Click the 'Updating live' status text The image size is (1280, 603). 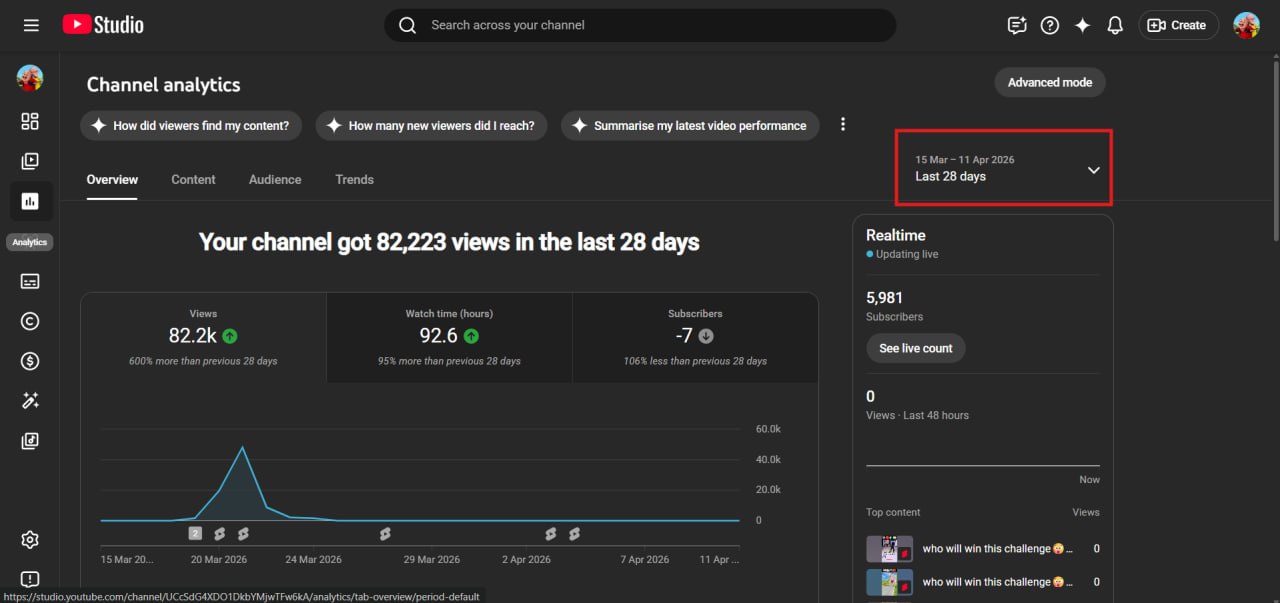[x=907, y=254]
